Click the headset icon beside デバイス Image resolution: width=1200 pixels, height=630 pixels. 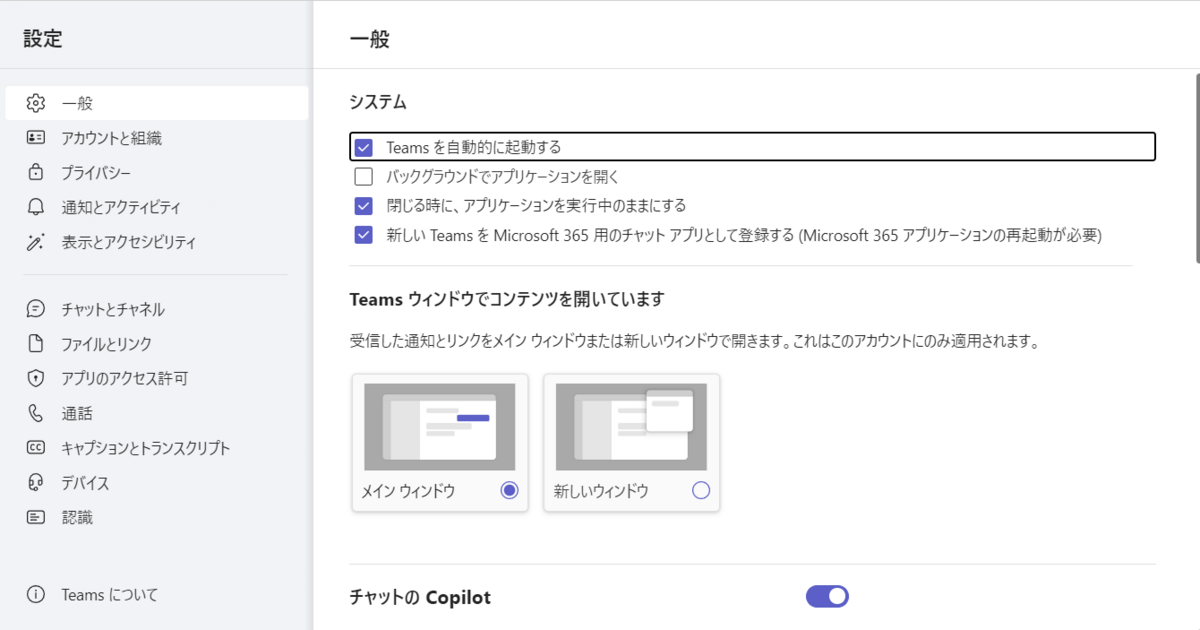point(36,483)
